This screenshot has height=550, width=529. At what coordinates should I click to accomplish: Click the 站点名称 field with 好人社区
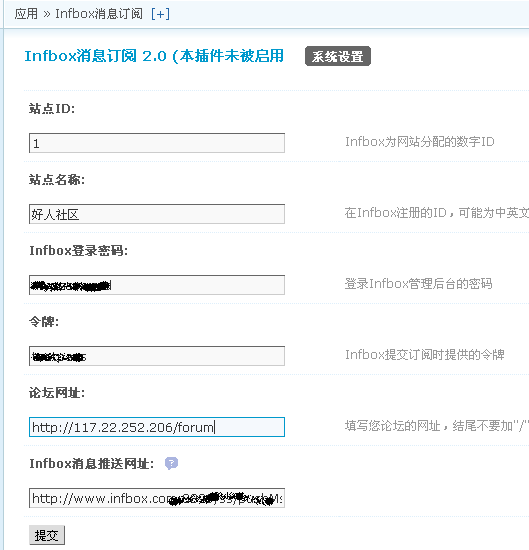point(157,214)
